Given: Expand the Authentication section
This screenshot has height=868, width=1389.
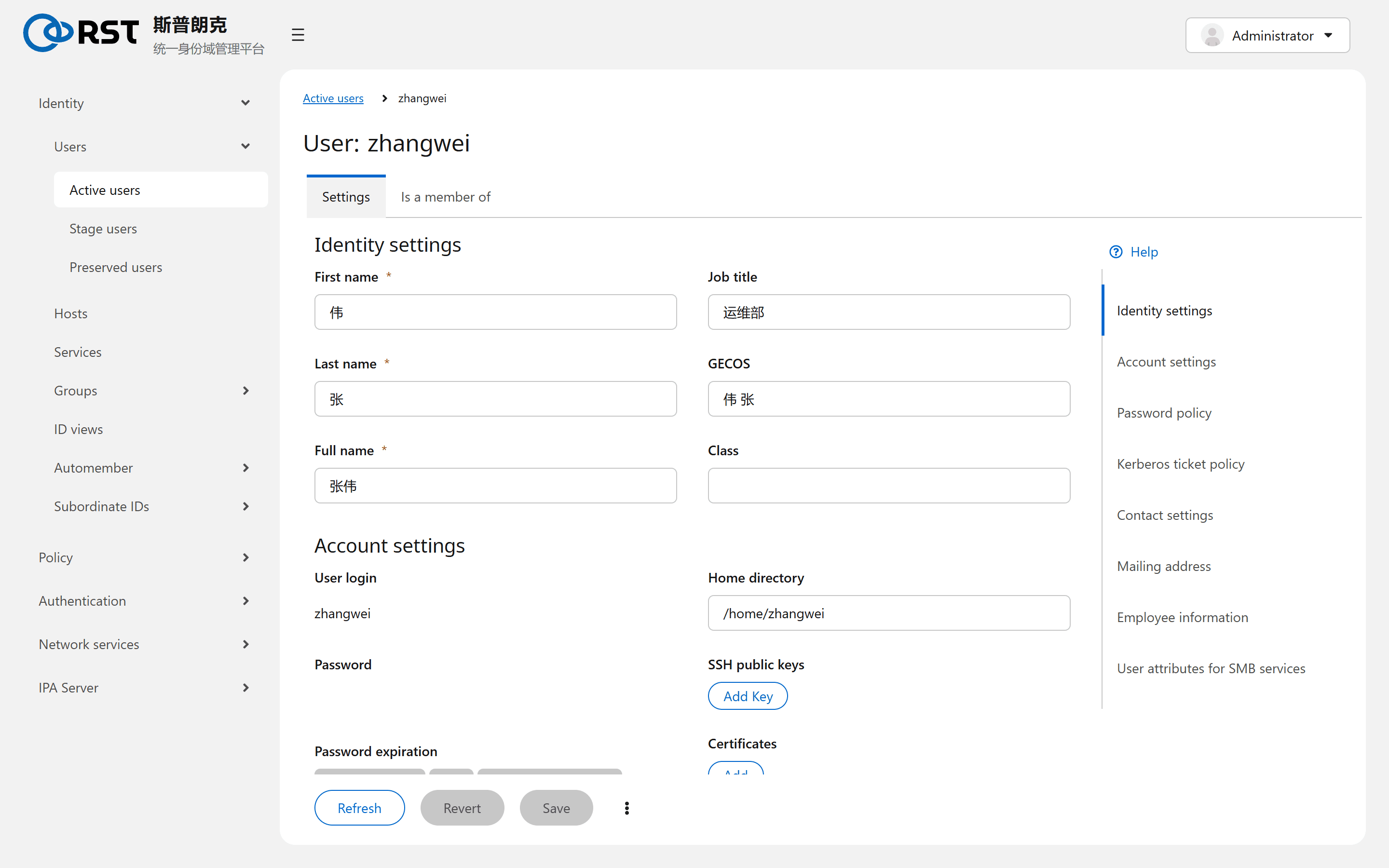Looking at the screenshot, I should pyautogui.click(x=145, y=600).
